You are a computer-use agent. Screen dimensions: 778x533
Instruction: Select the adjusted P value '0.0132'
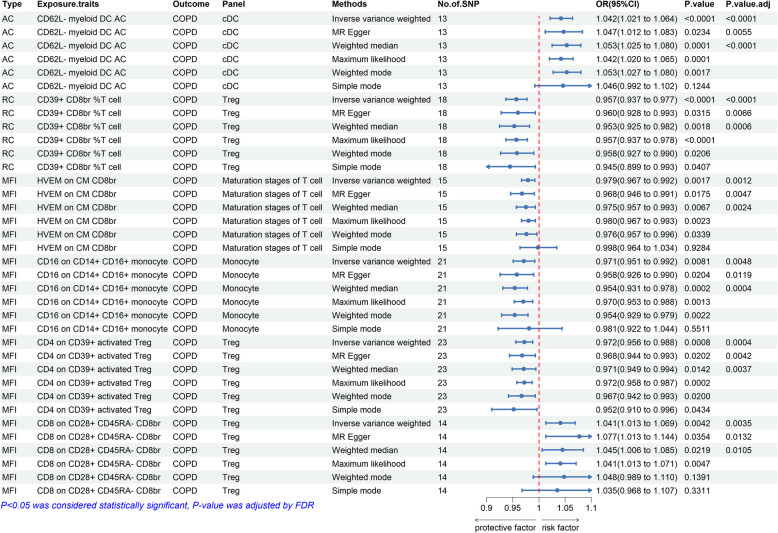click(x=738, y=437)
